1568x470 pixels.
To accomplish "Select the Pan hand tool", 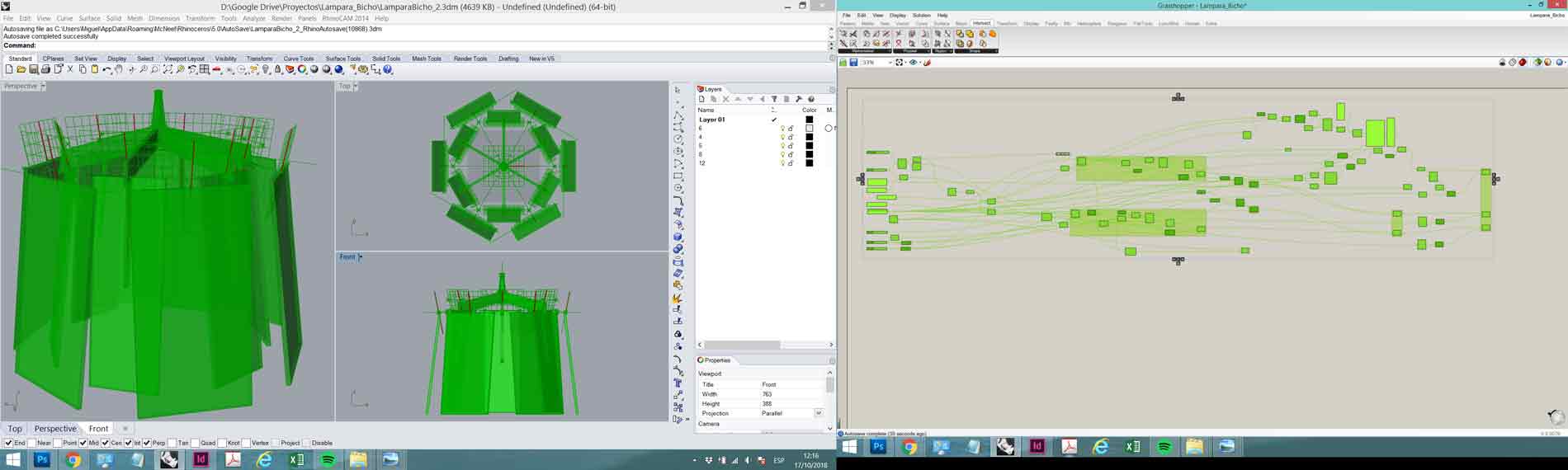I will point(120,70).
